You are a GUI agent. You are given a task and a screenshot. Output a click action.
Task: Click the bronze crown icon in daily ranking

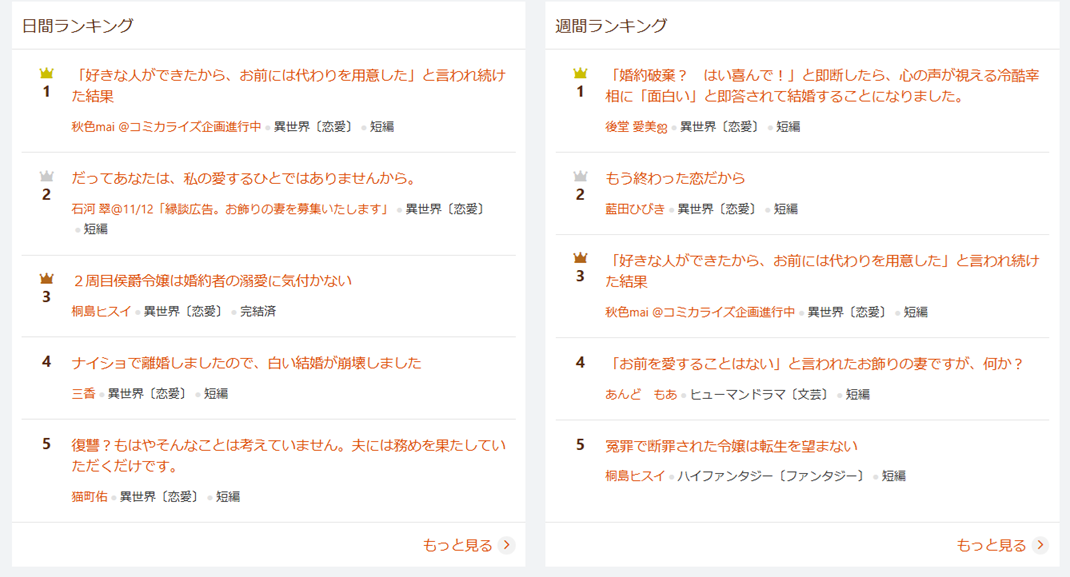46,279
